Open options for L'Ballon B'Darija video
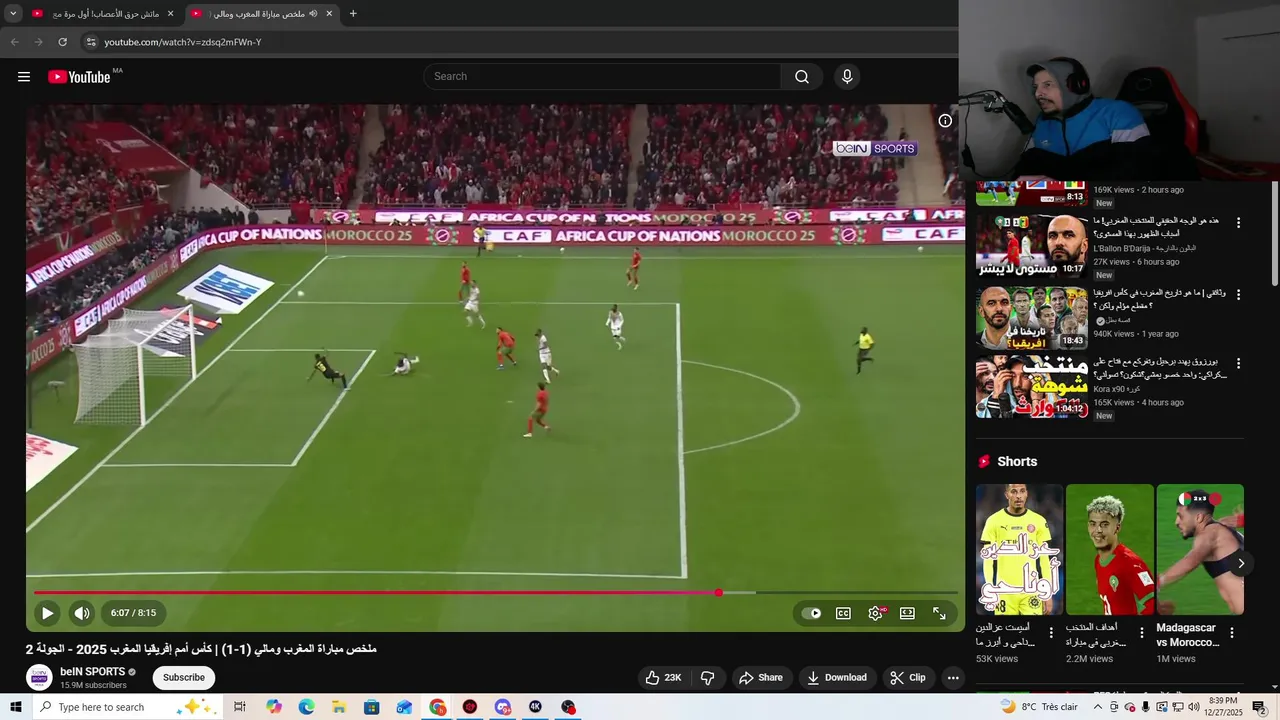 pyautogui.click(x=1239, y=223)
